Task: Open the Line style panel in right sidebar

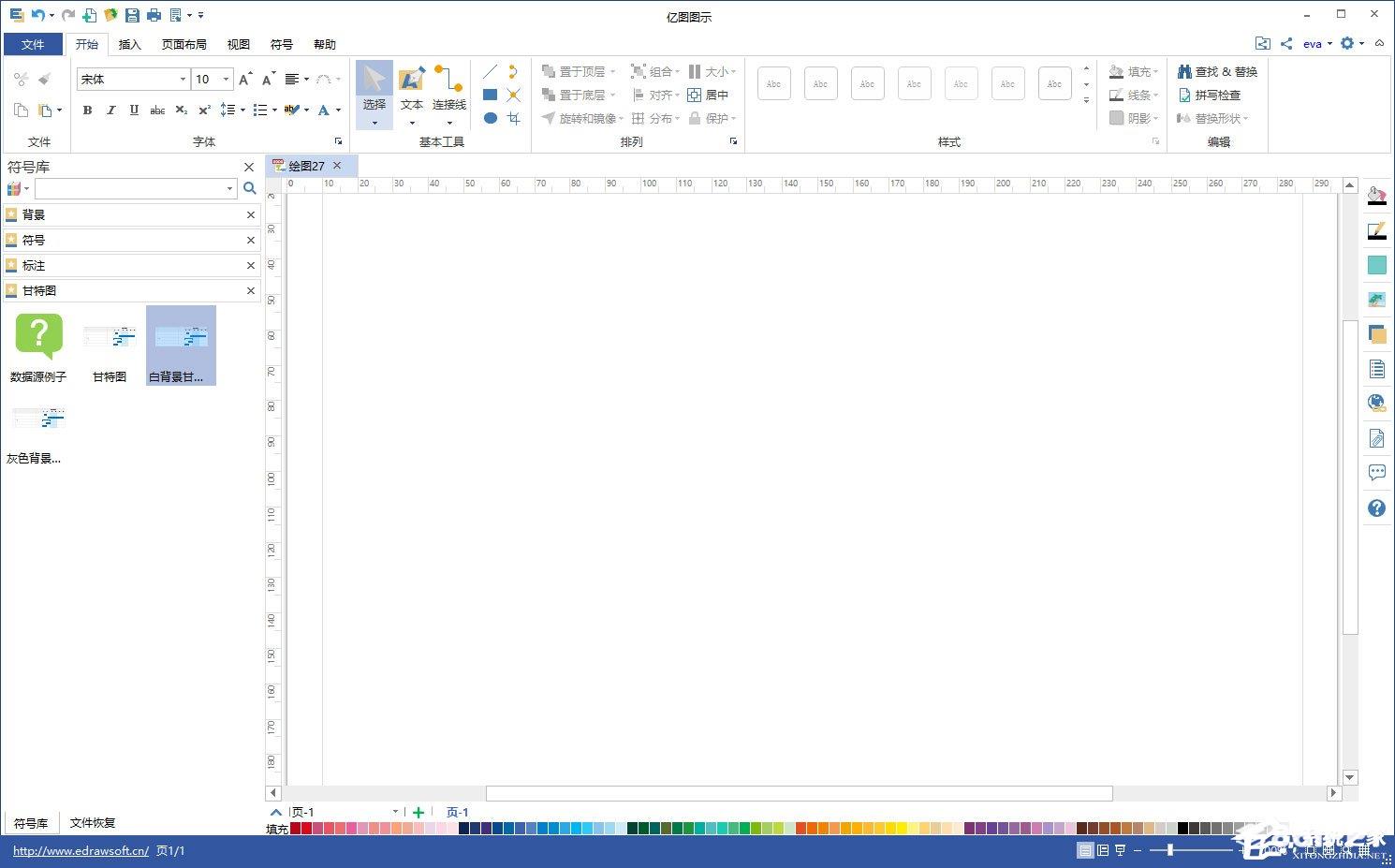Action: pos(1376,230)
